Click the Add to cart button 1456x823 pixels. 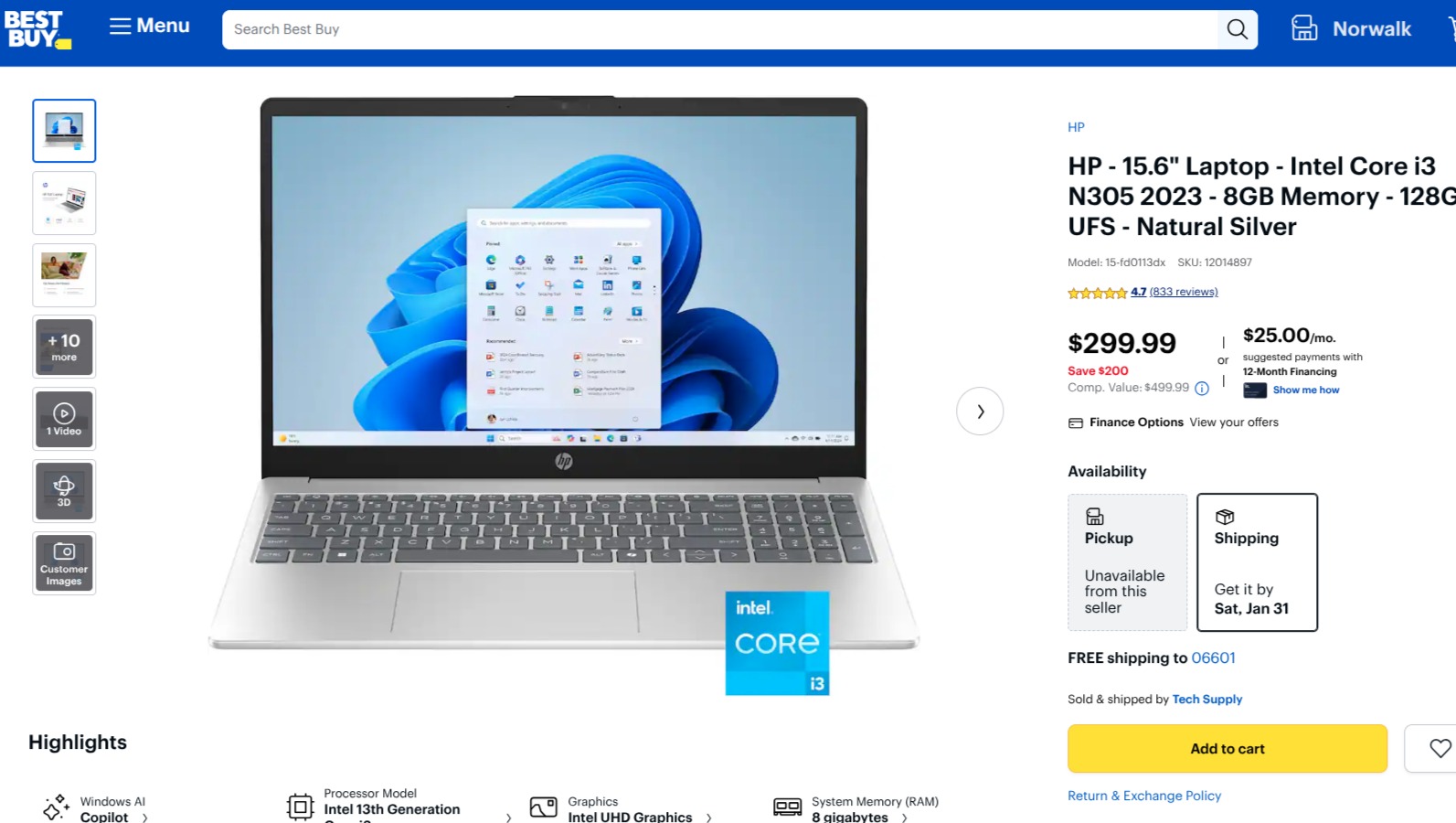1227,748
